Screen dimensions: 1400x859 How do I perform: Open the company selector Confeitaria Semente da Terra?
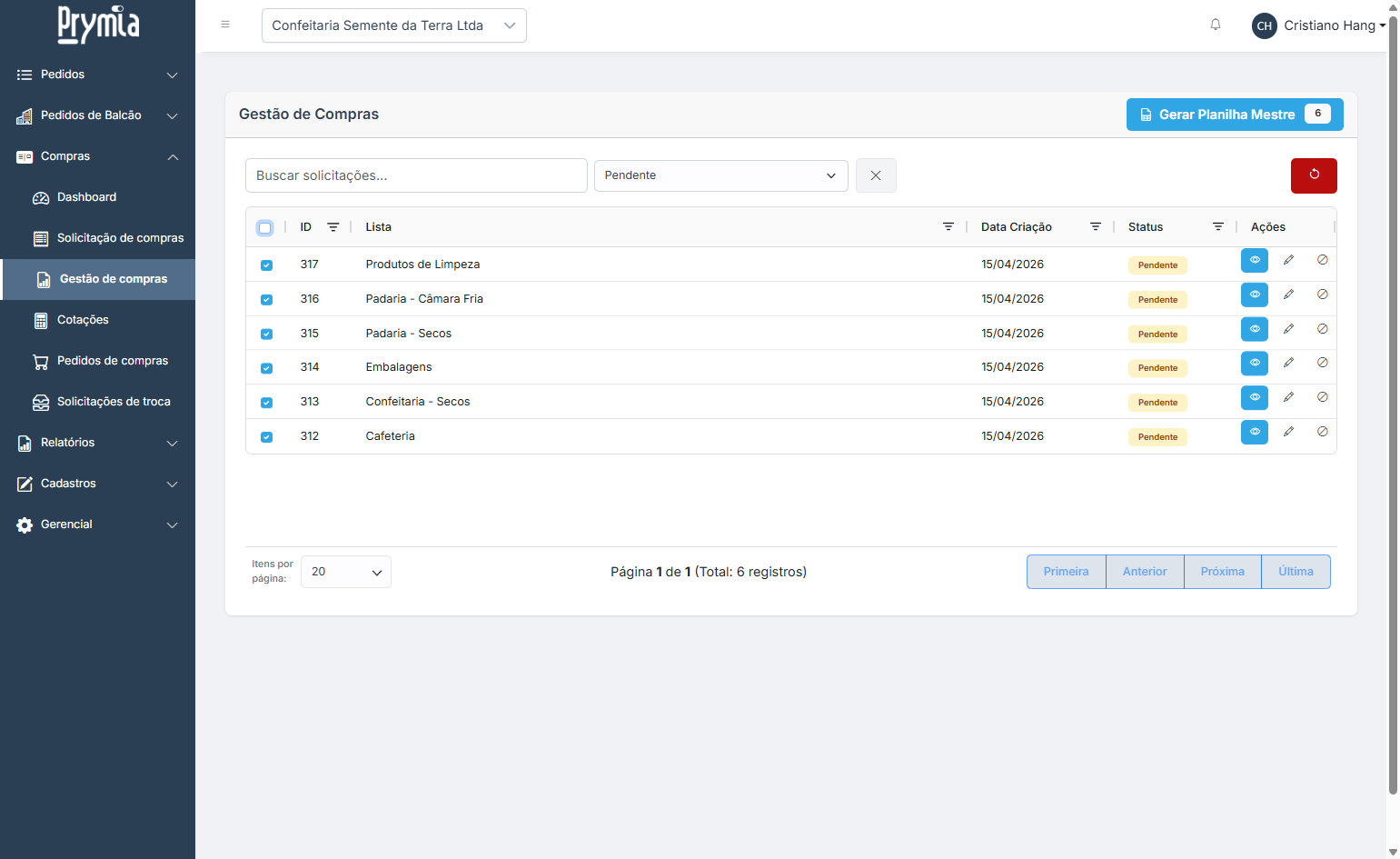pyautogui.click(x=393, y=25)
